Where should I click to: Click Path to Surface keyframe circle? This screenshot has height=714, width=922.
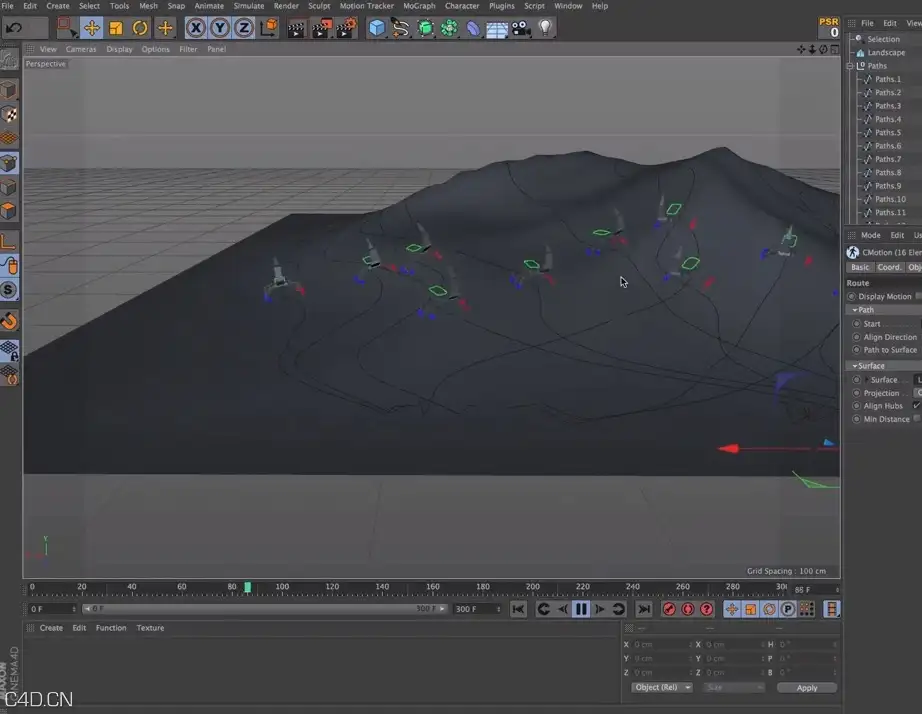[857, 350]
